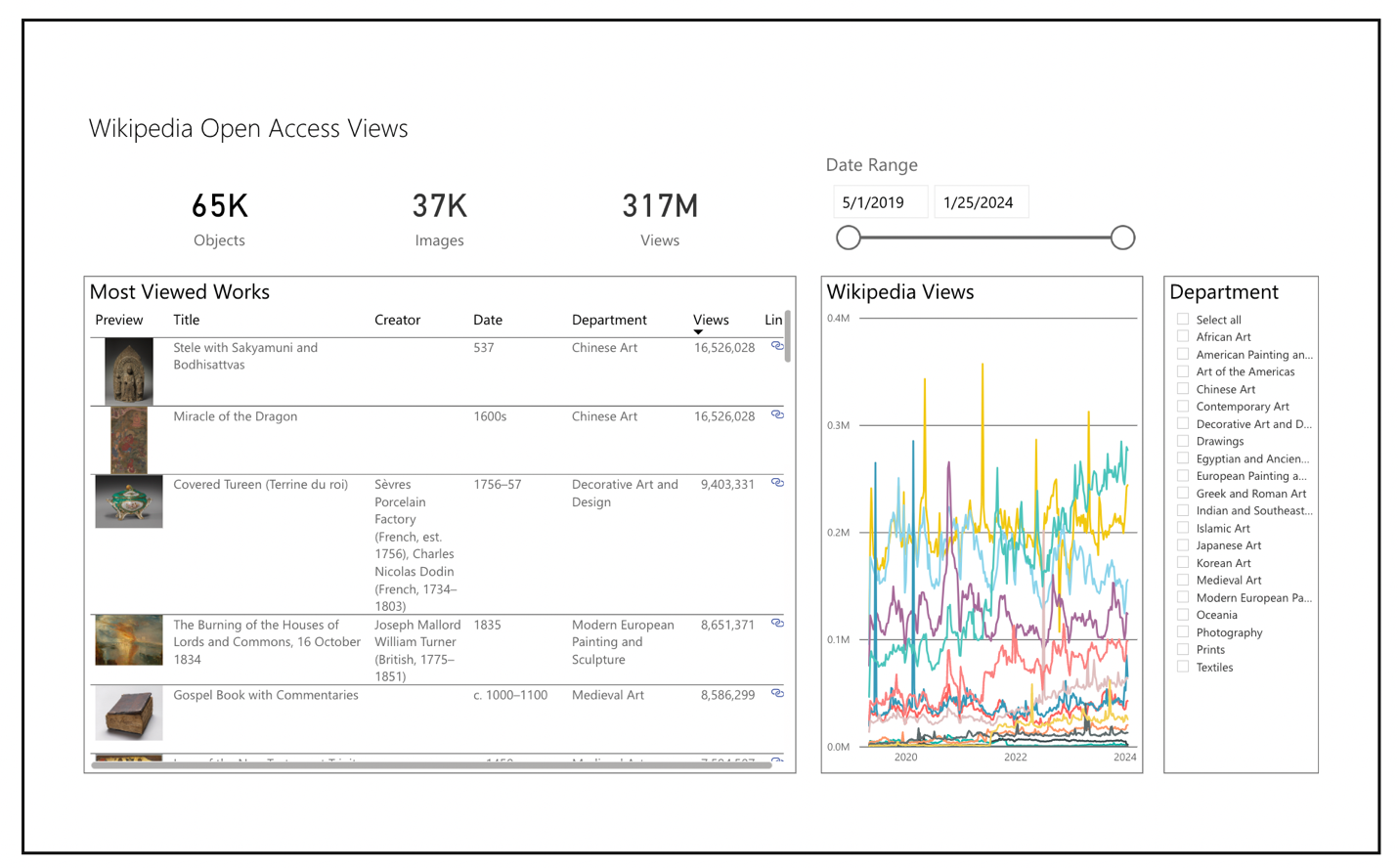
Task: Filter by Chinese Art checkbox
Action: (1183, 388)
